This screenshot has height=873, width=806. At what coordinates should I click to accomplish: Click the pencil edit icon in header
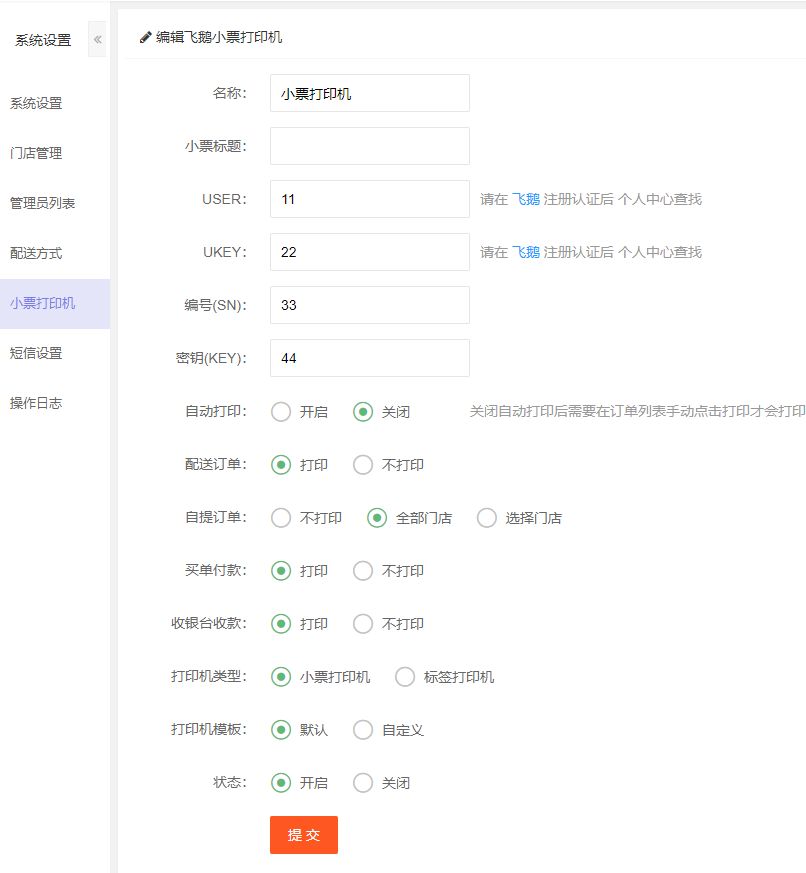click(x=146, y=37)
